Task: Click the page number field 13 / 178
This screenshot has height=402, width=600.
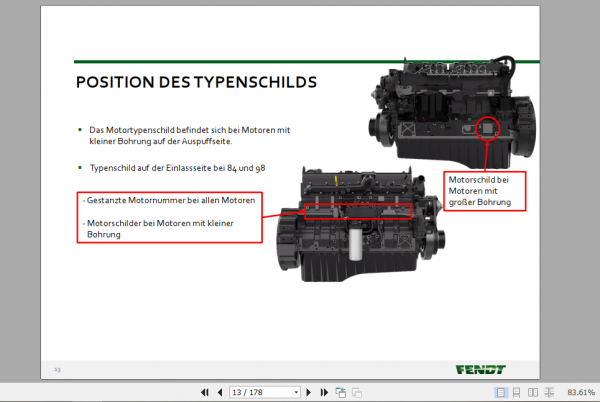Action: 264,392
